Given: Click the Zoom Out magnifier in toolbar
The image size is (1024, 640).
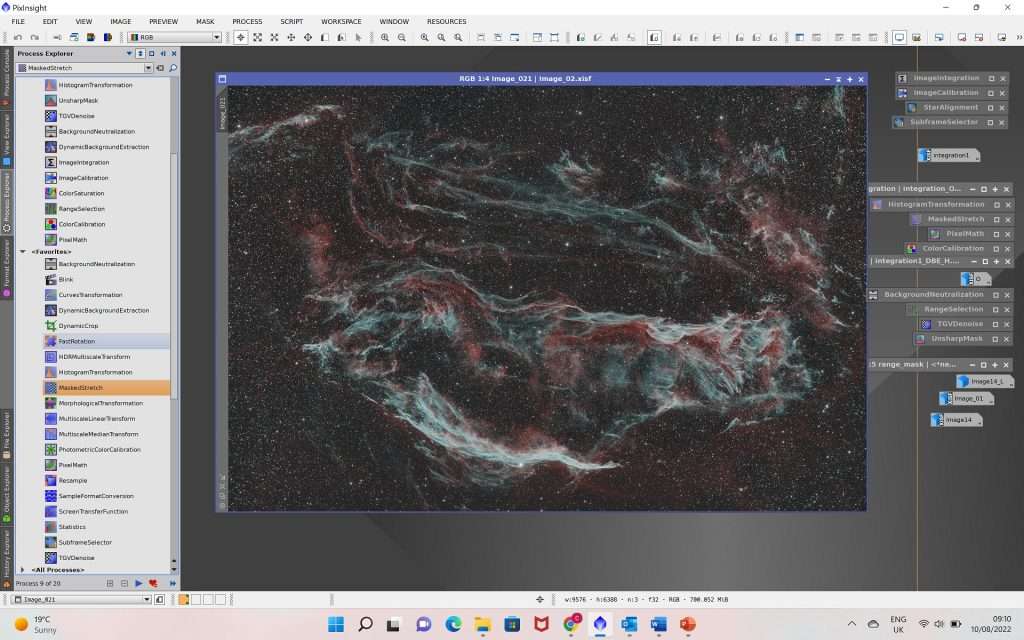Looking at the screenshot, I should 402,38.
